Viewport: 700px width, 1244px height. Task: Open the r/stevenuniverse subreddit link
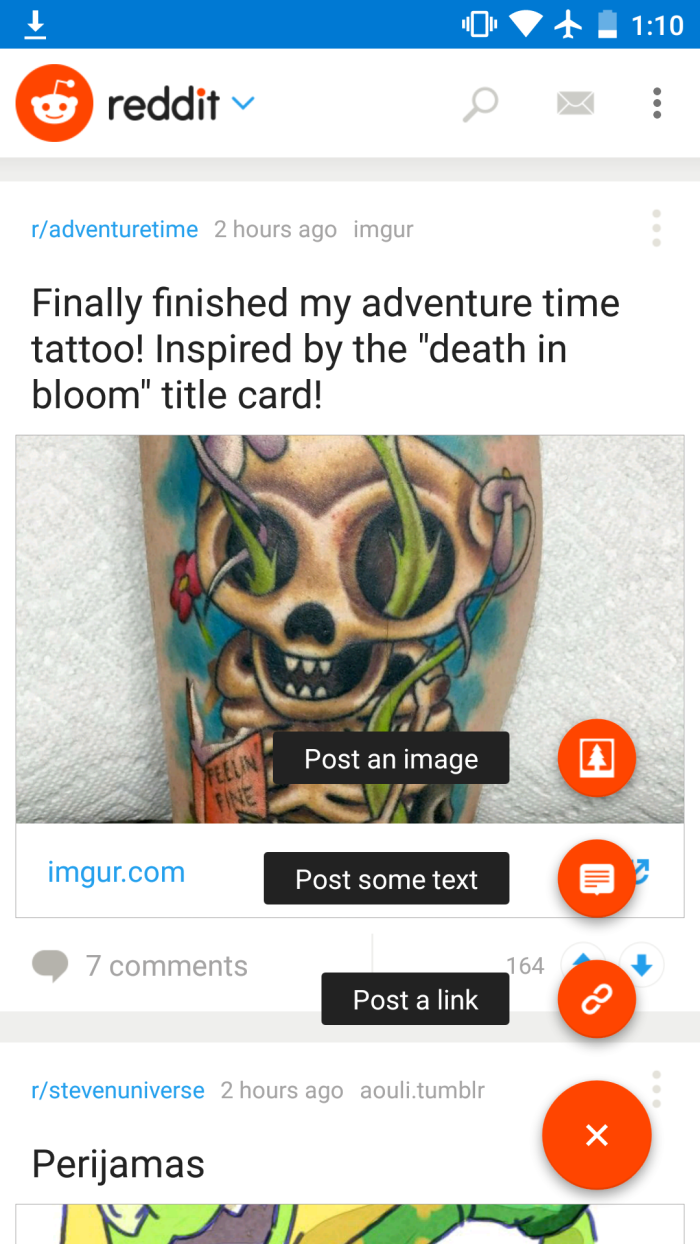pyautogui.click(x=118, y=1090)
